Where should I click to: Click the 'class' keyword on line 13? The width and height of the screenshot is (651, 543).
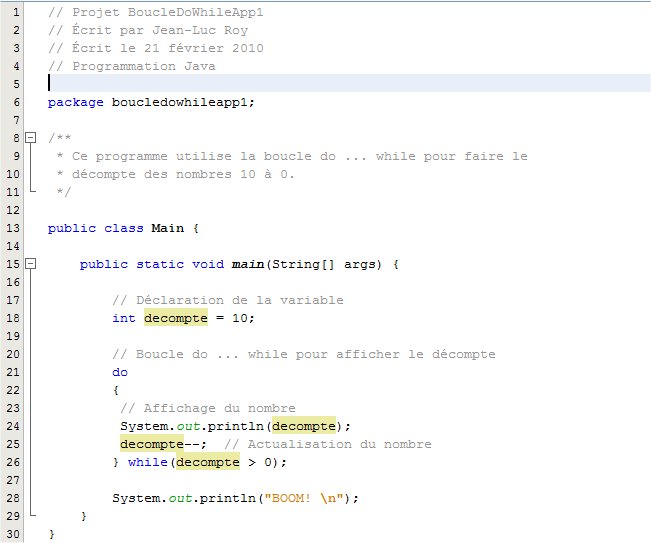[x=123, y=228]
